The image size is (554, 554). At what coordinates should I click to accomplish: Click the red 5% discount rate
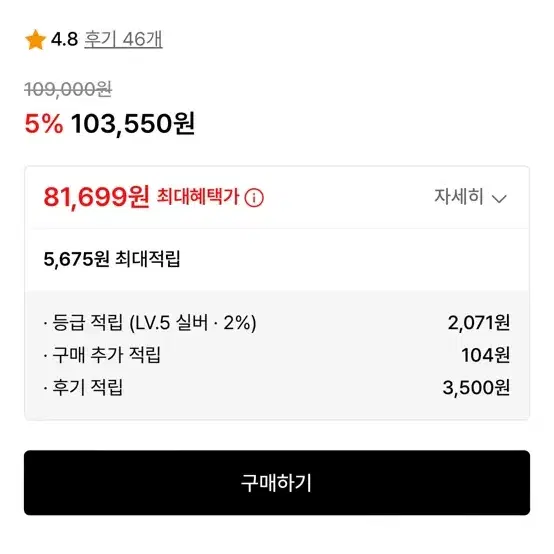click(x=44, y=124)
